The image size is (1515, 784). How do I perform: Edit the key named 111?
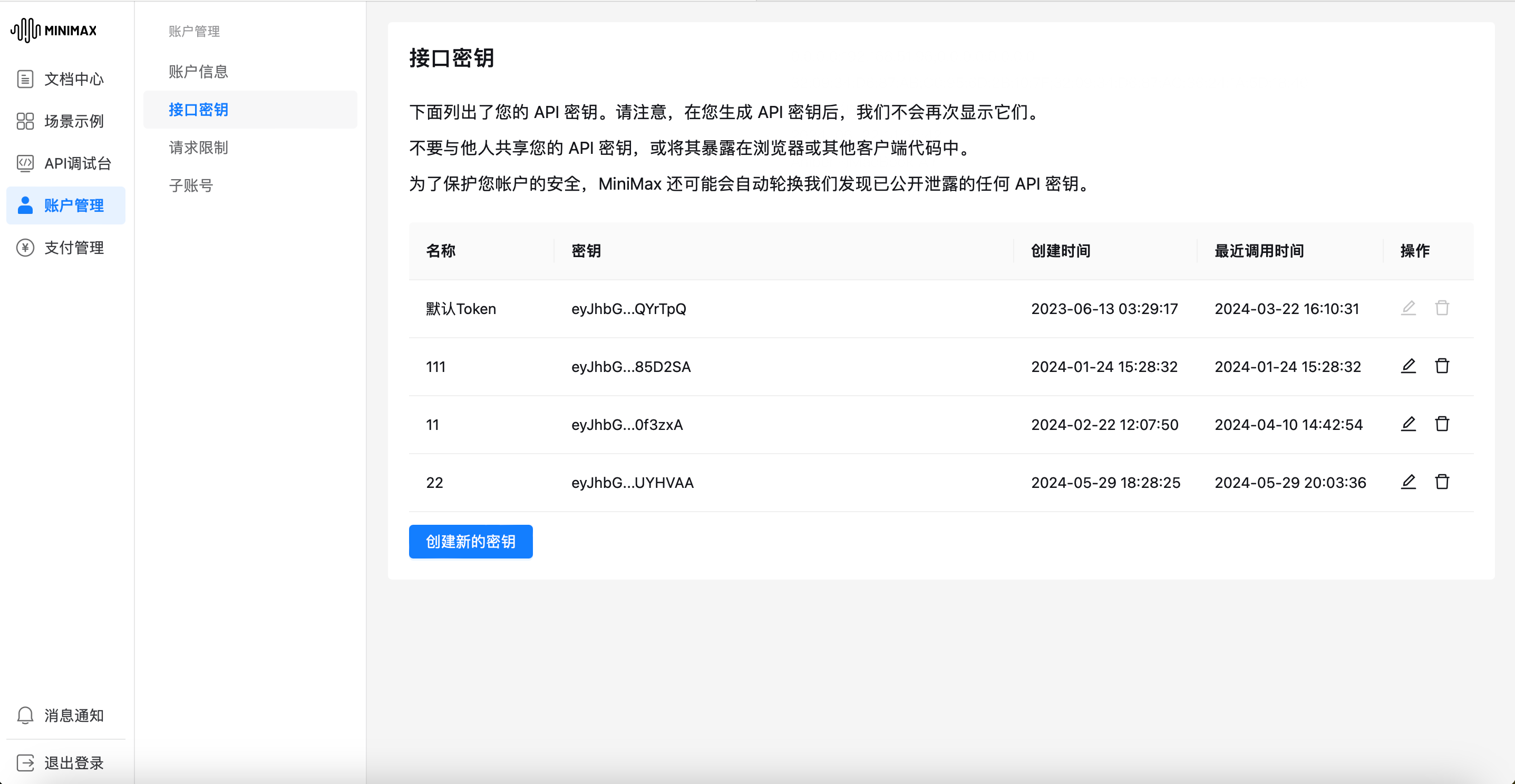click(1408, 366)
